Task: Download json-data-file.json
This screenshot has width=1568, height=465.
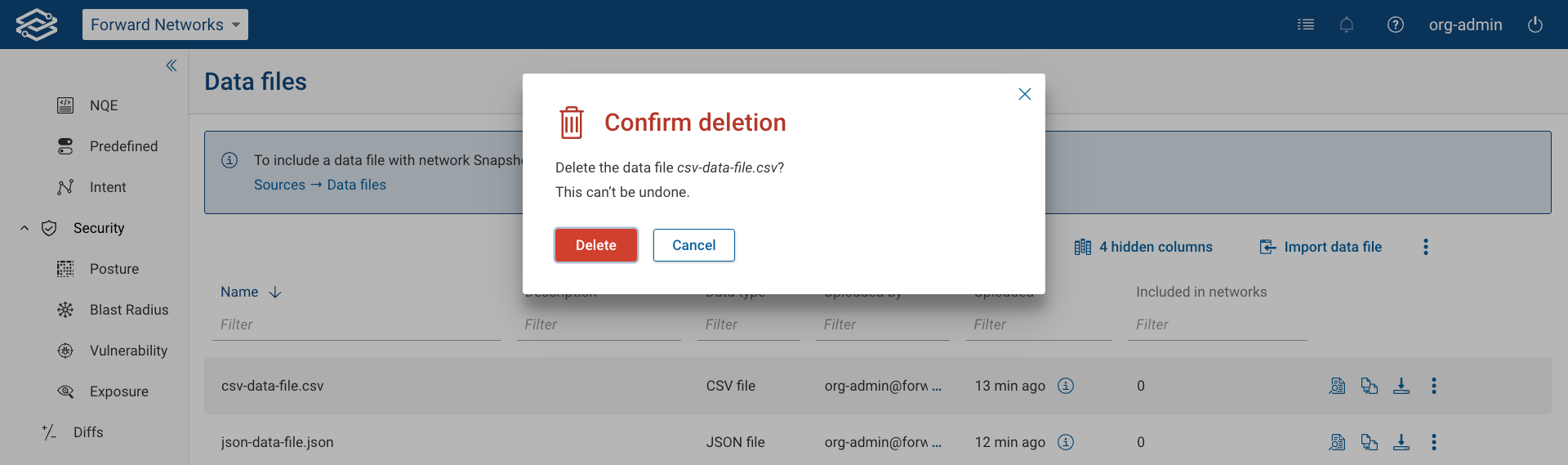Action: pos(1401,442)
